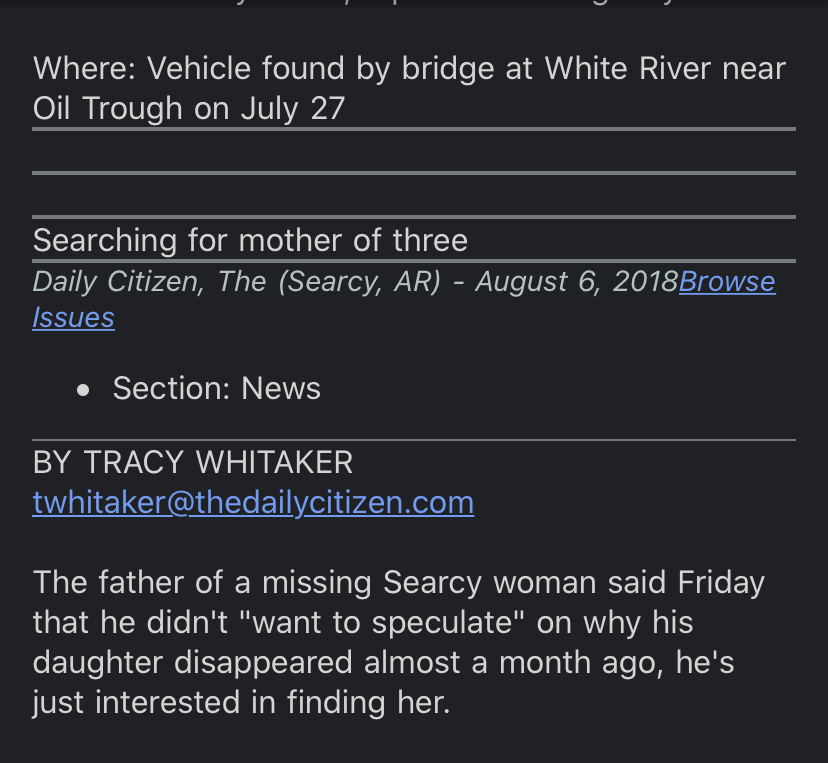Click the "Searching for mother of three" headline

coord(250,240)
